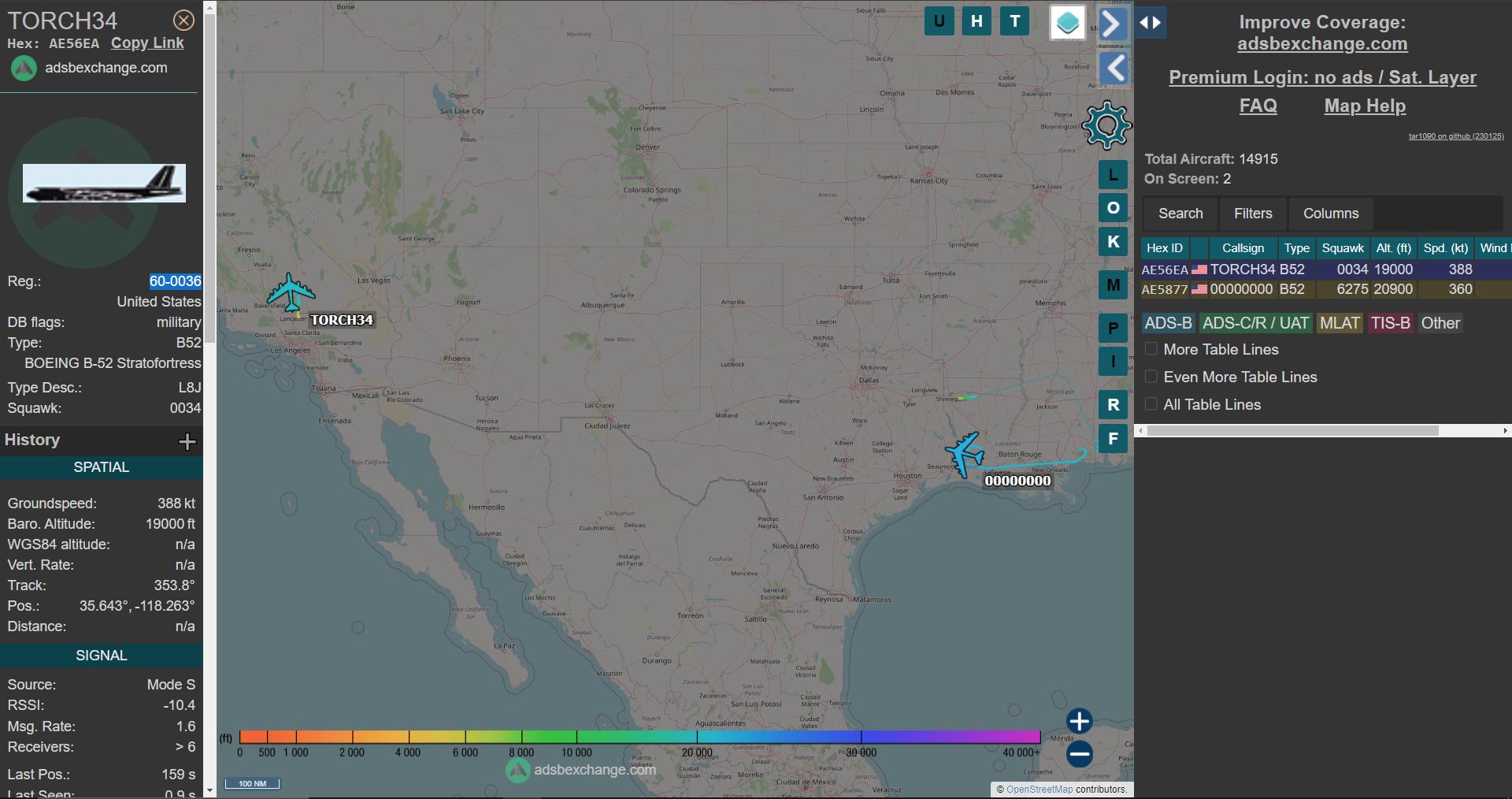
Task: Click the M map option button
Action: click(1113, 285)
